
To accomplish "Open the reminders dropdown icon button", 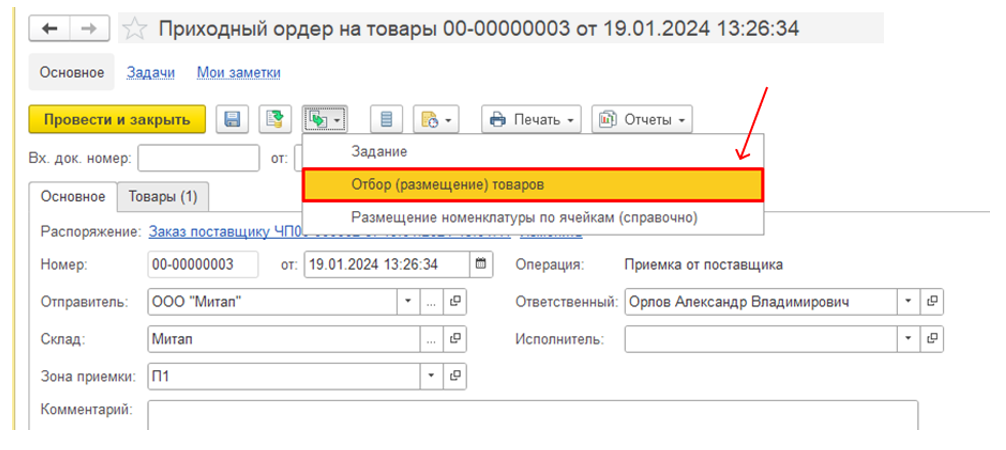I will point(436,119).
